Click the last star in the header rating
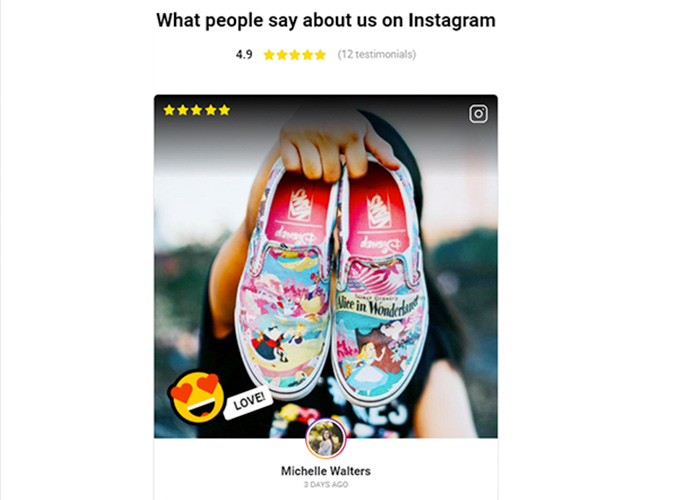 point(320,54)
